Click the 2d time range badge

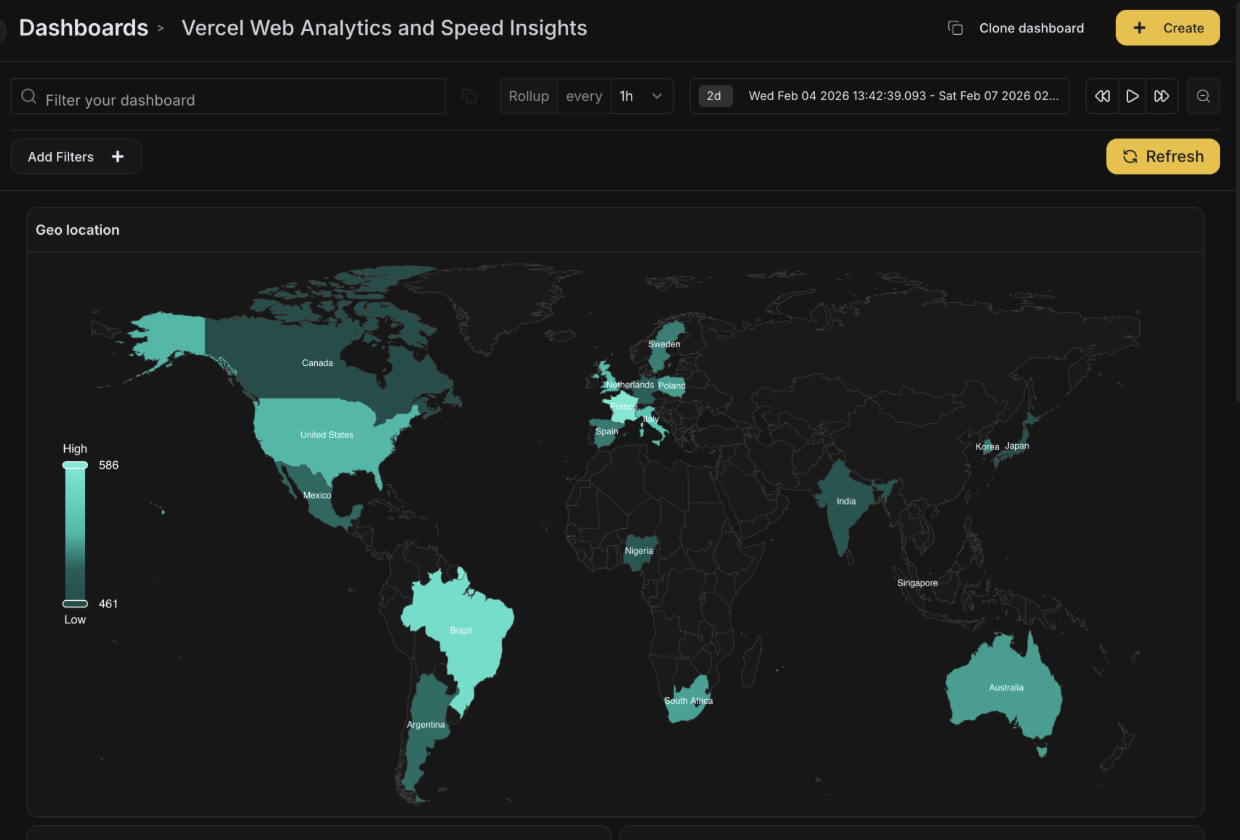pos(714,96)
